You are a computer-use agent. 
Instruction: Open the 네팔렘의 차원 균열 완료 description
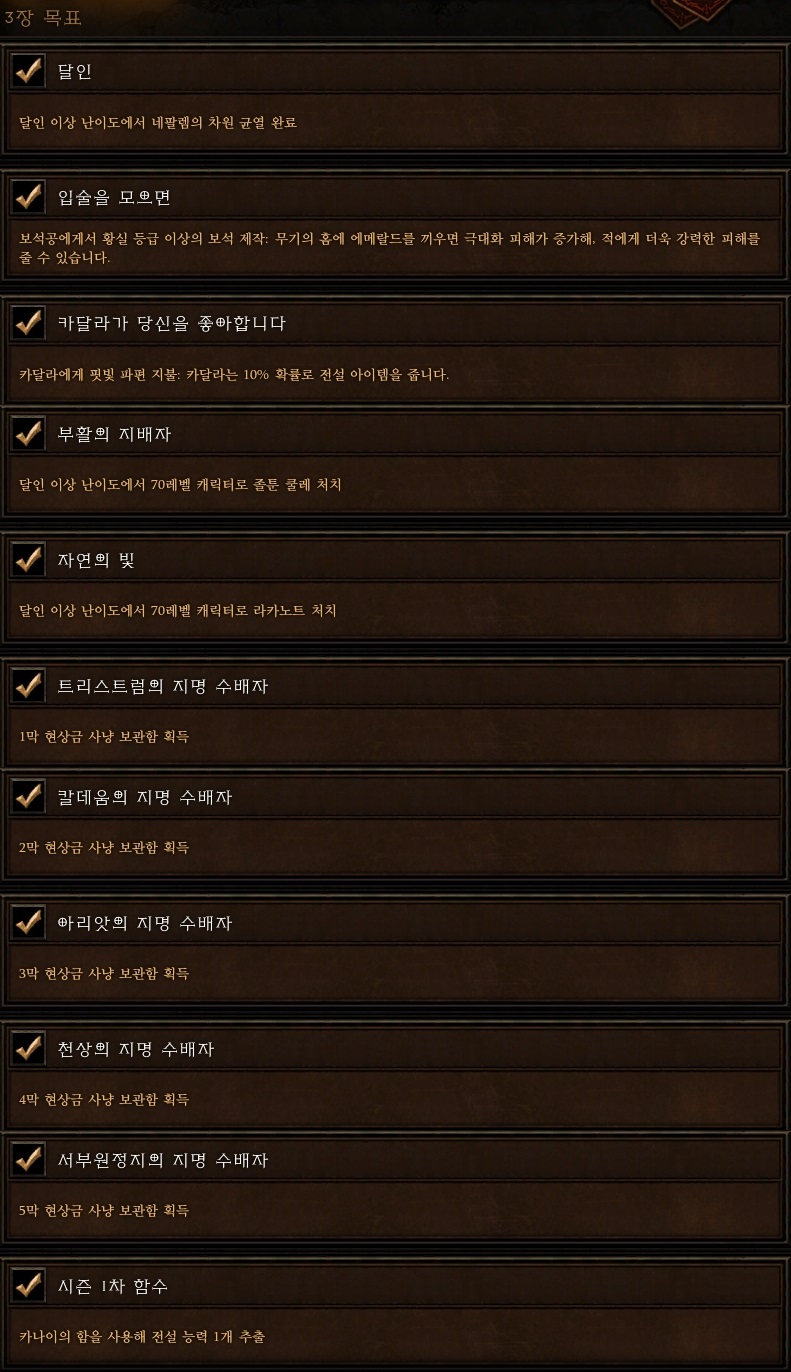click(158, 123)
